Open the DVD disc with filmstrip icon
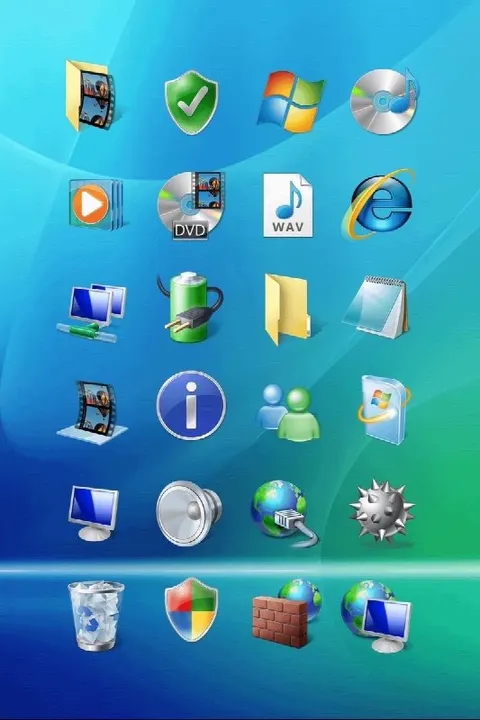480x720 pixels. pyautogui.click(x=191, y=205)
